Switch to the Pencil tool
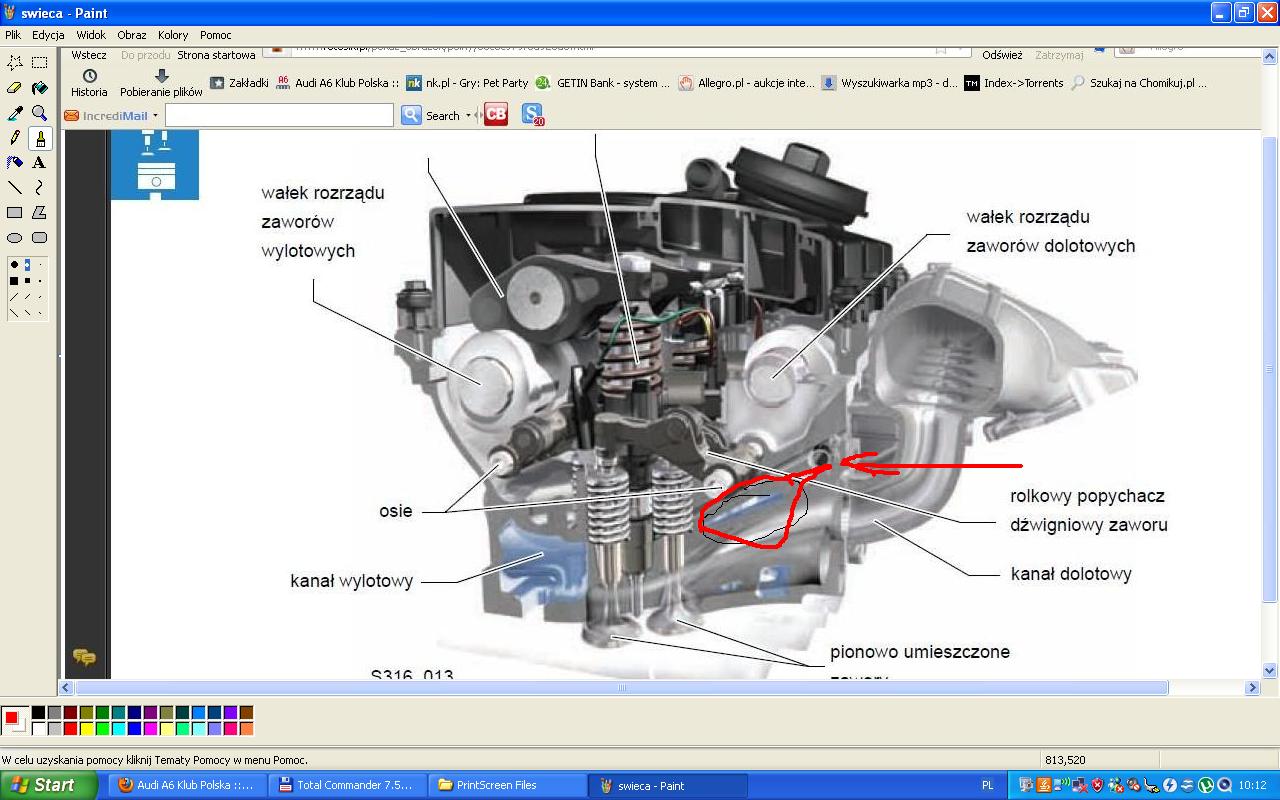Image resolution: width=1280 pixels, height=800 pixels. tap(15, 138)
